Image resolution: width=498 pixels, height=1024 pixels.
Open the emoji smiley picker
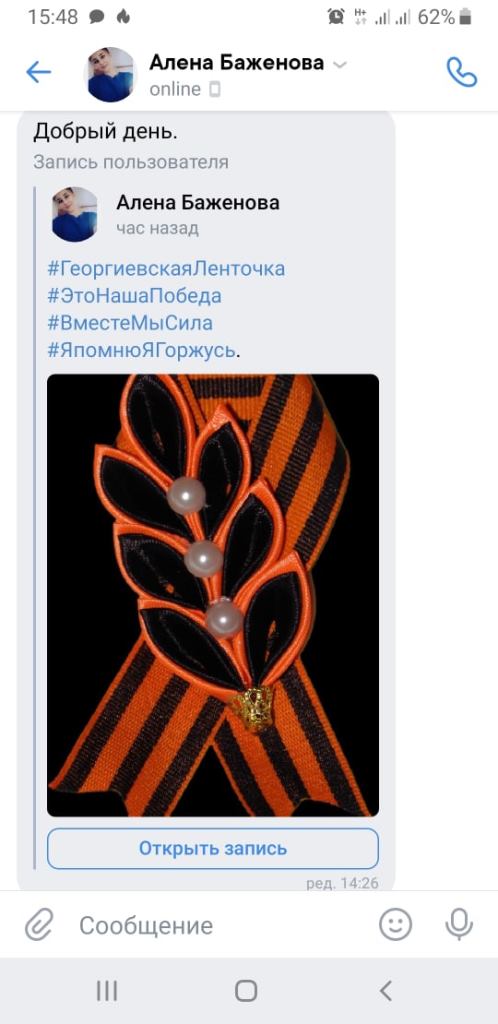[x=396, y=925]
